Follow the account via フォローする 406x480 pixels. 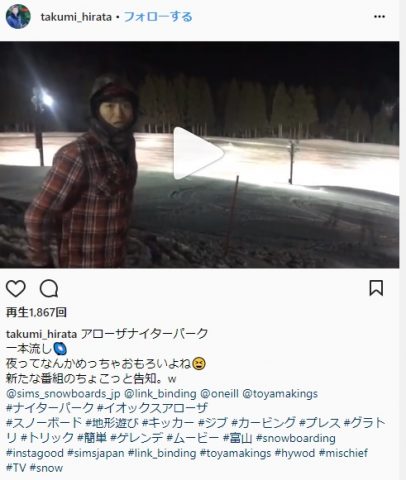158,17
